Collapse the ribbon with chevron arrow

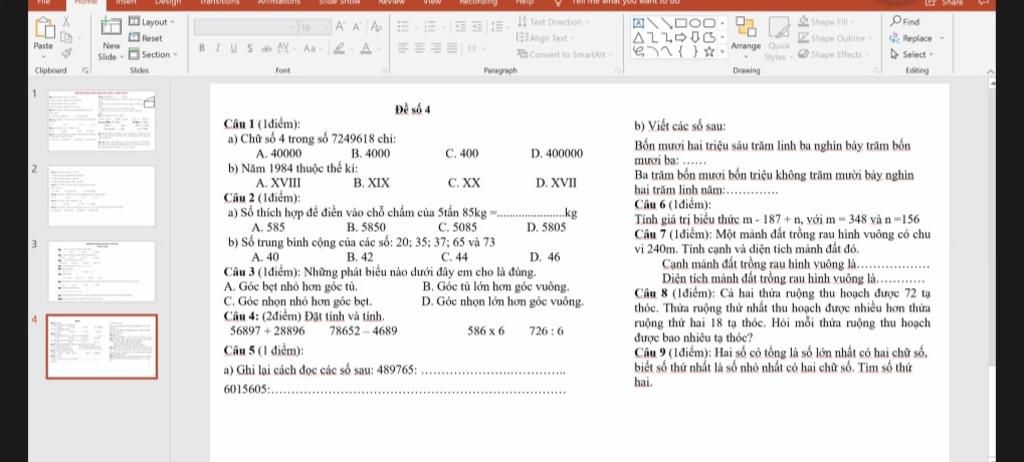[x=991, y=70]
